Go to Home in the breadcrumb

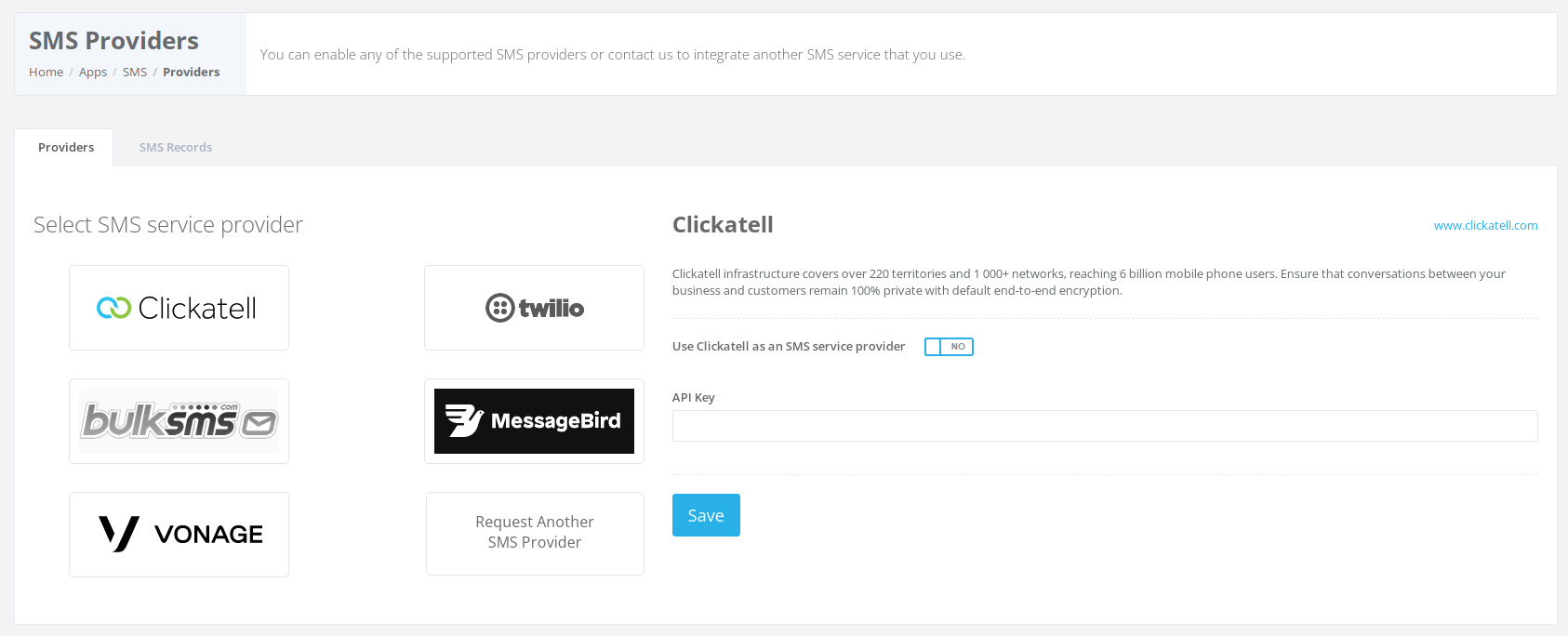click(47, 72)
